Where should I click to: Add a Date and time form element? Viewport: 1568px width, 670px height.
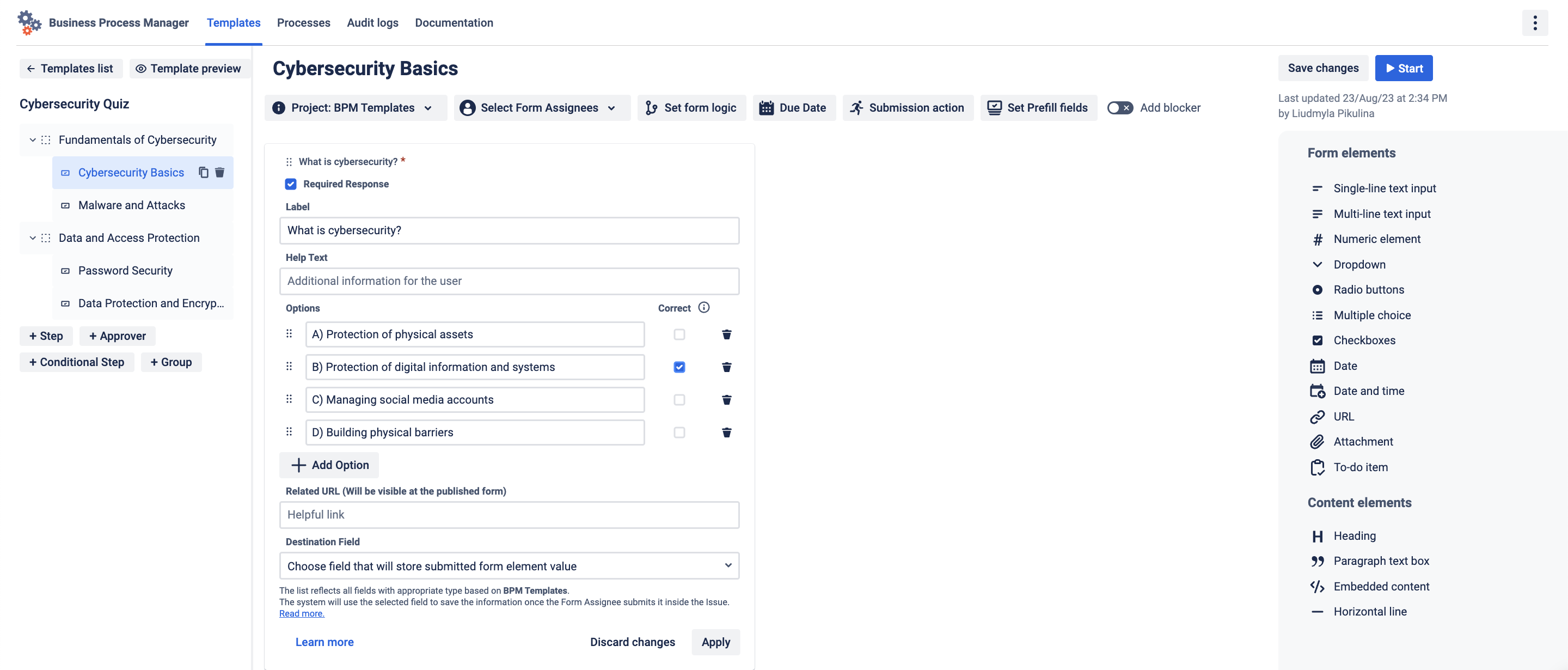(1368, 391)
